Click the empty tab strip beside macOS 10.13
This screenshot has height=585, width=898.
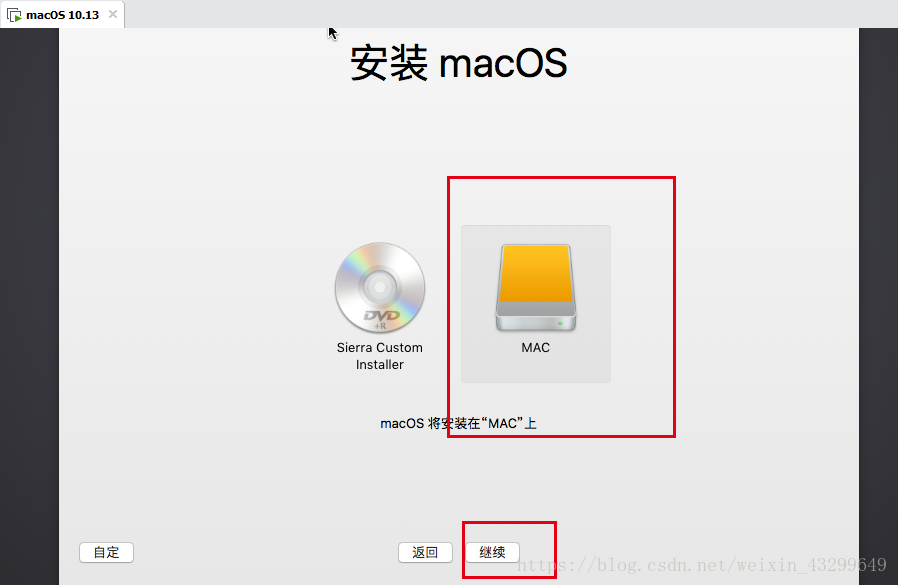coord(511,14)
